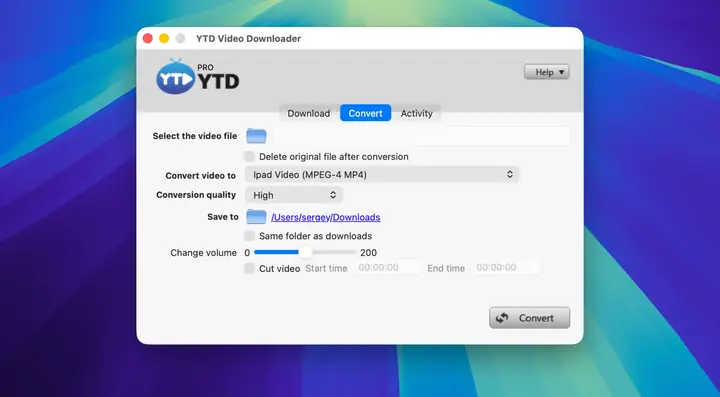Close the YTD Video Downloader window
Image resolution: width=720 pixels, height=397 pixels.
pos(147,39)
